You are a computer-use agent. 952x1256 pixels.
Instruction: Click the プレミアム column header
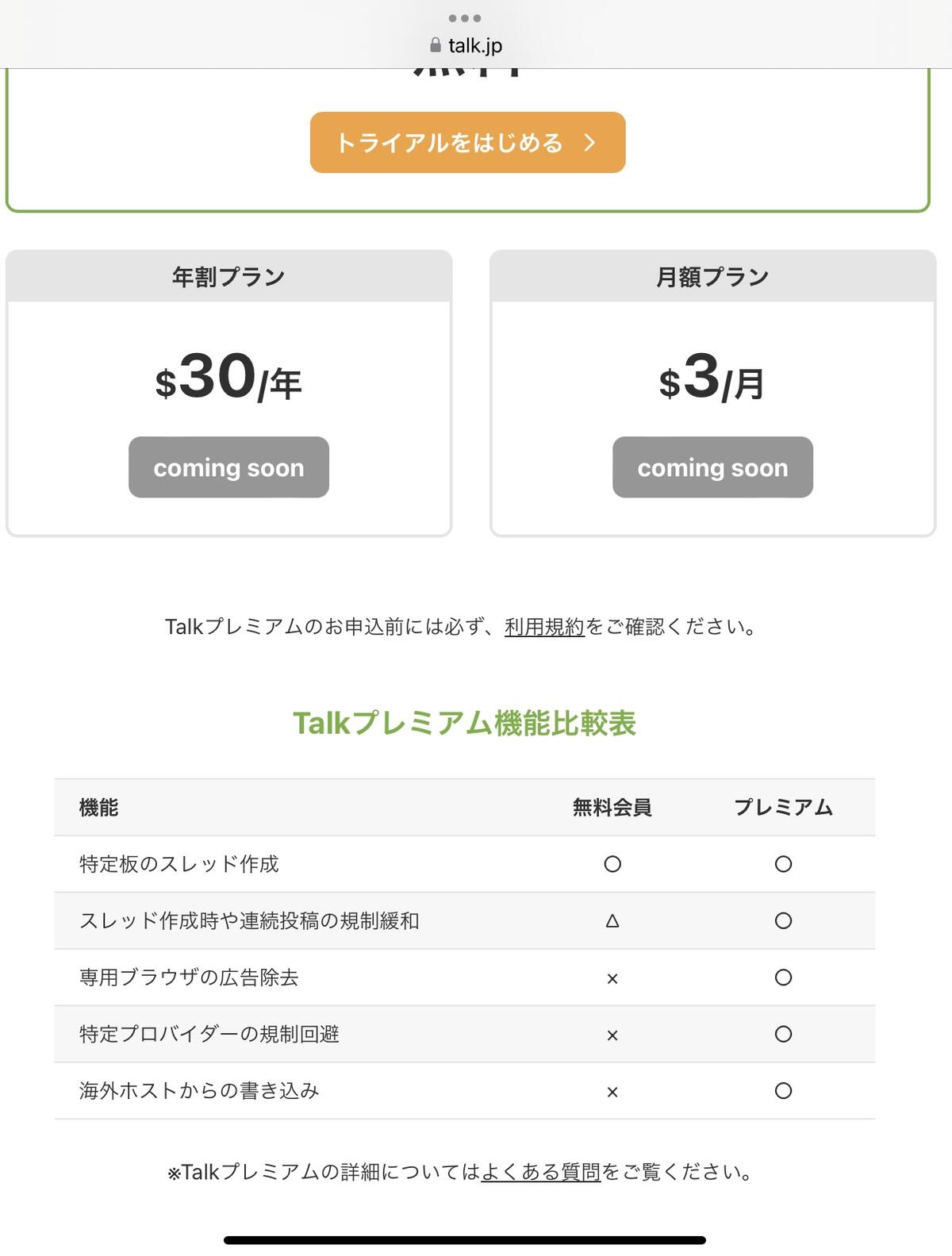tap(783, 808)
